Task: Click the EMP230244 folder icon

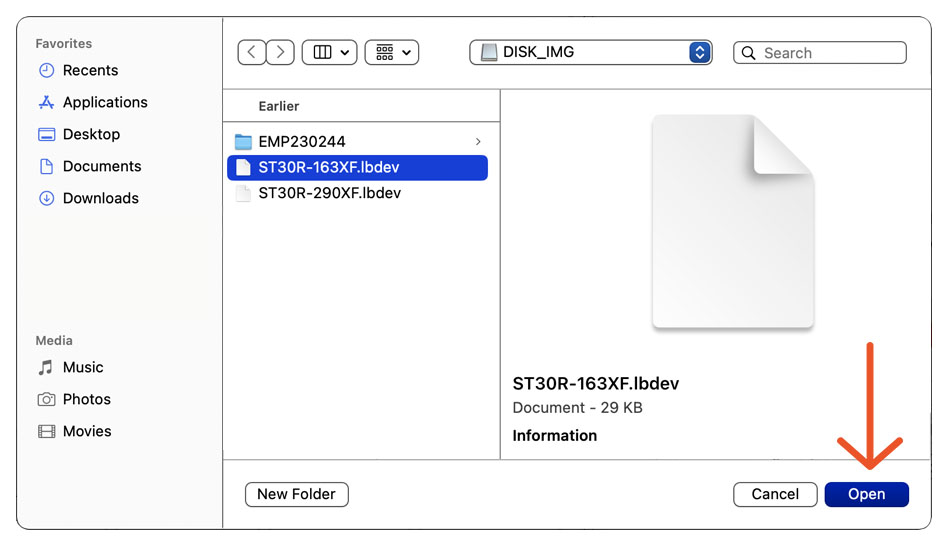Action: (243, 142)
